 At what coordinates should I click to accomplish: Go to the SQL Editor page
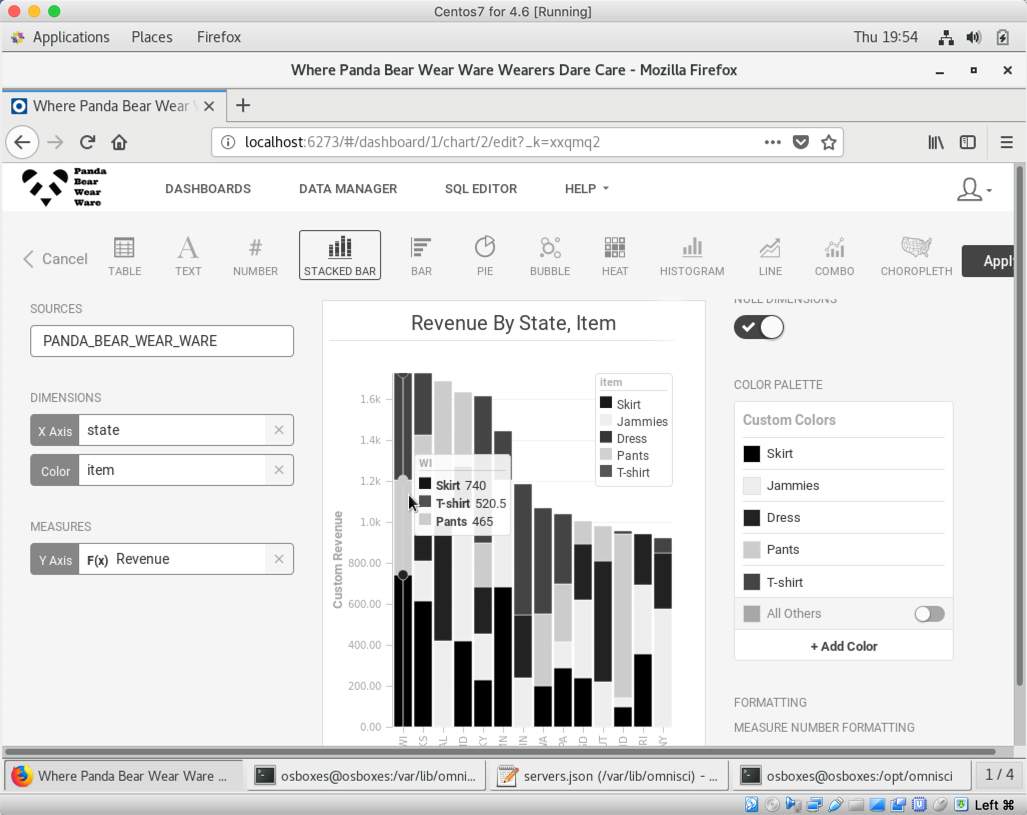(x=481, y=188)
